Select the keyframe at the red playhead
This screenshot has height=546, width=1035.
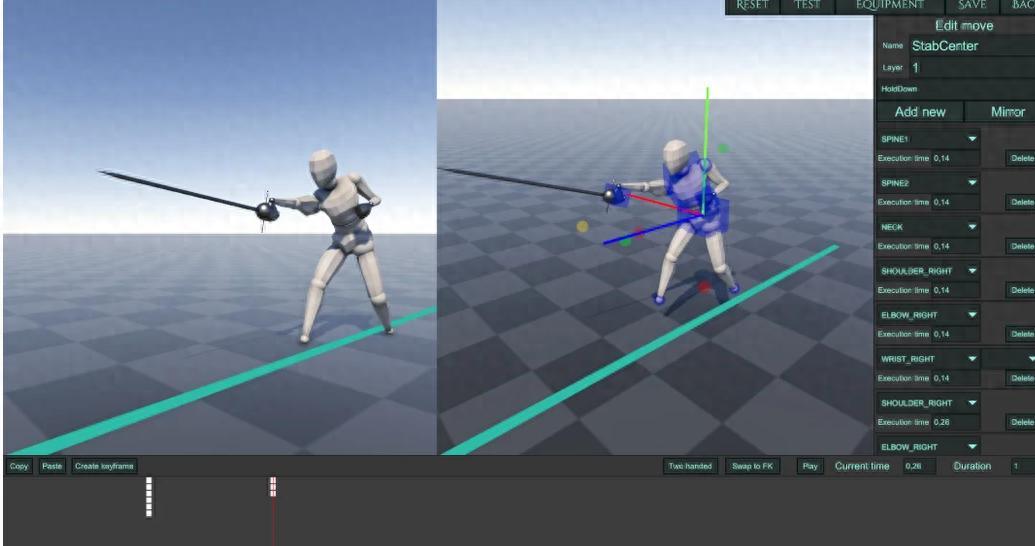pyautogui.click(x=272, y=487)
